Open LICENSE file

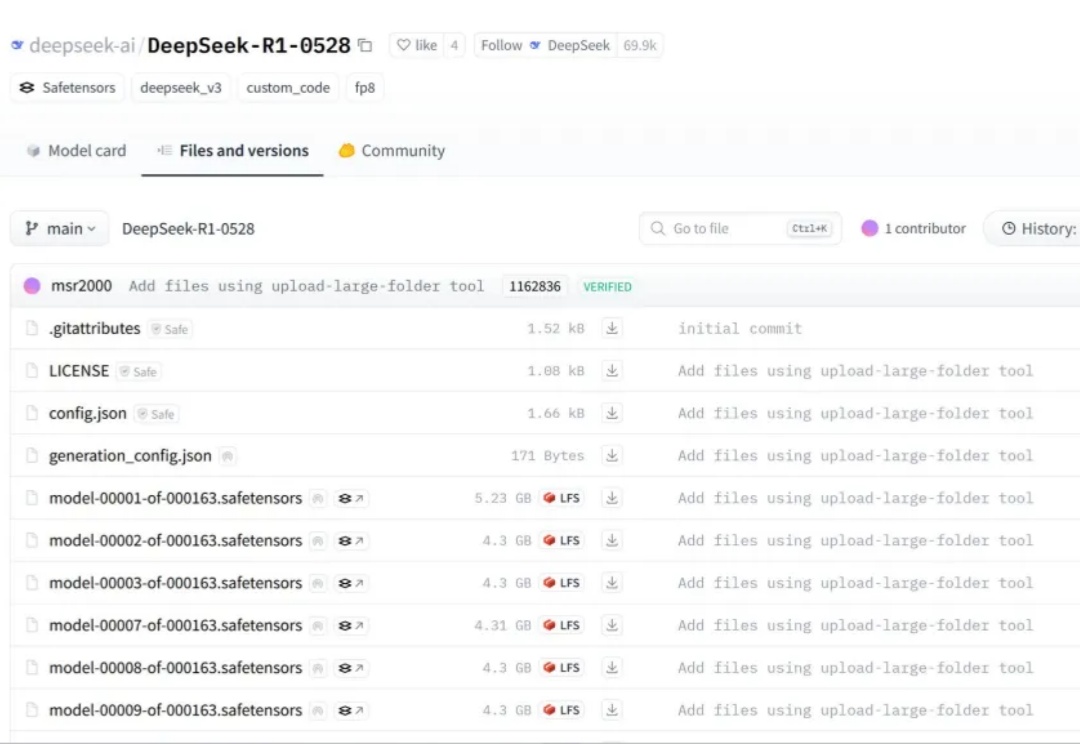(79, 371)
